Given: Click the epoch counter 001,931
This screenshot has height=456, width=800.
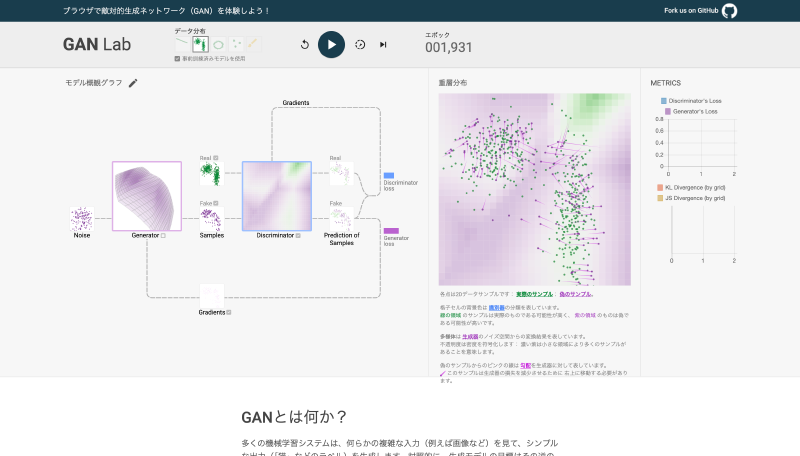Looking at the screenshot, I should pos(448,47).
